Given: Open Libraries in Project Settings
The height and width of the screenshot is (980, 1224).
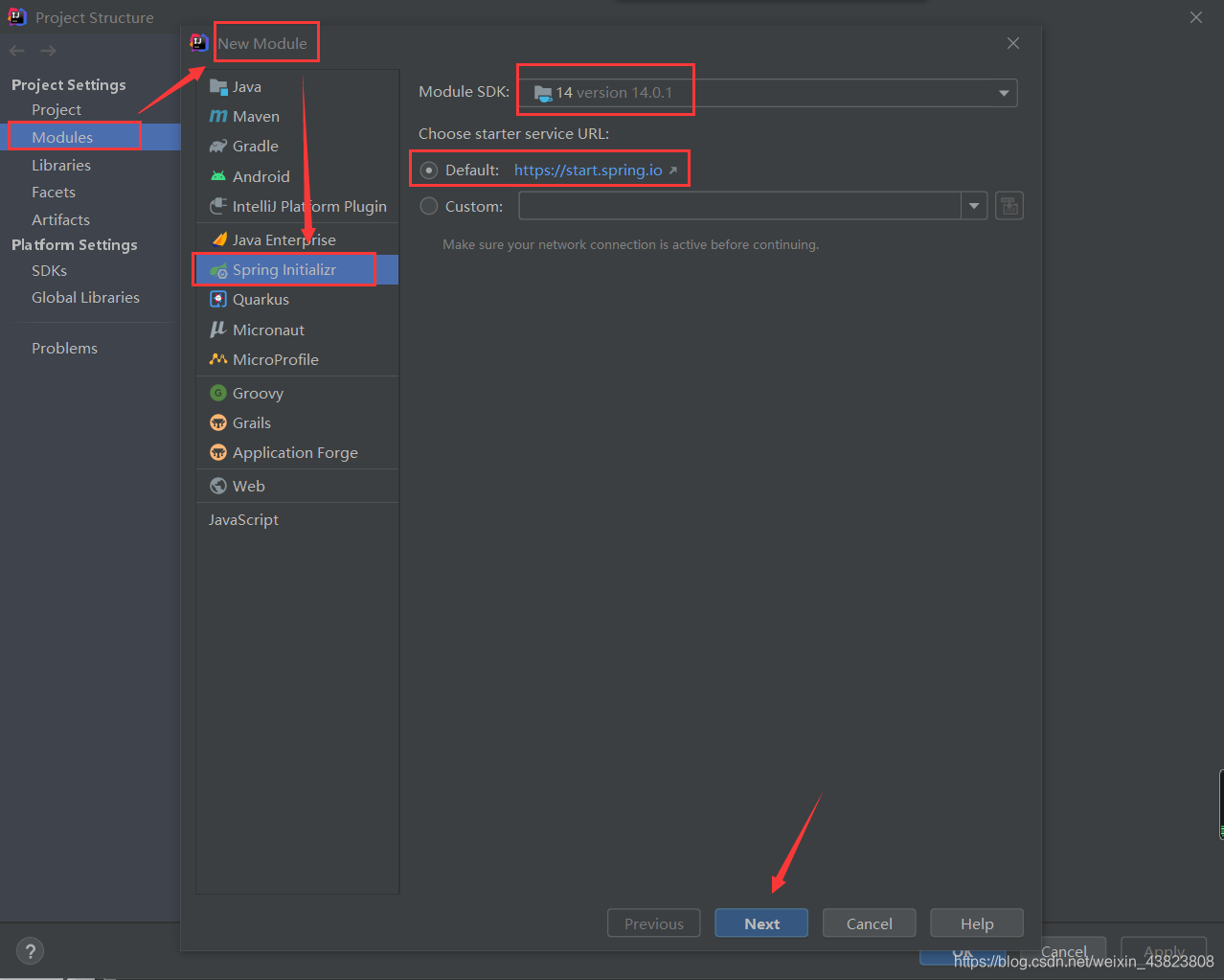Looking at the screenshot, I should (x=61, y=165).
